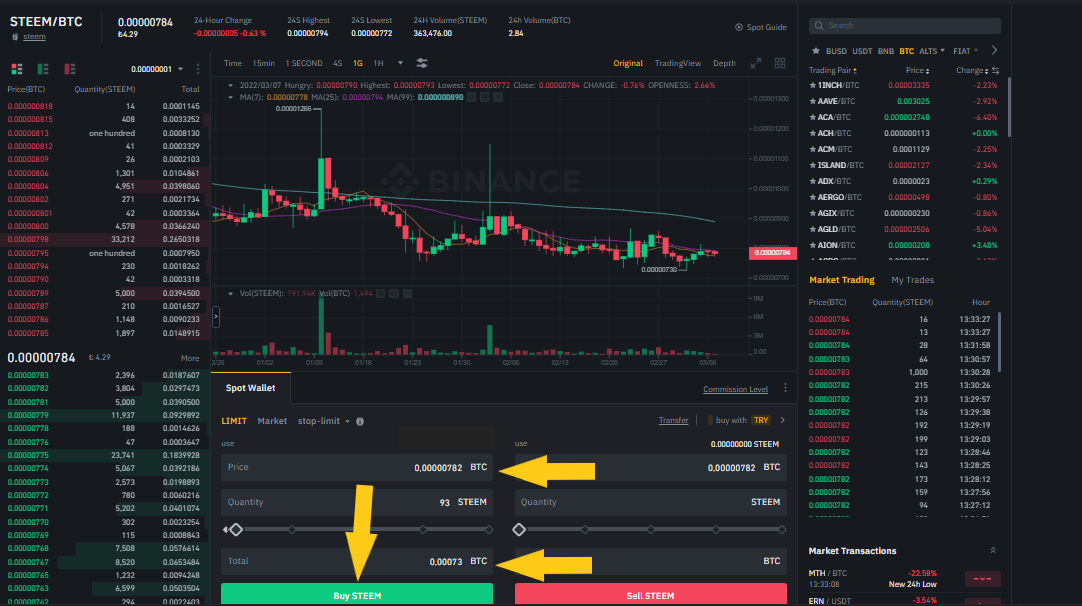Switch chart to Depth view
Screen dimensions: 1082x606
(724, 63)
